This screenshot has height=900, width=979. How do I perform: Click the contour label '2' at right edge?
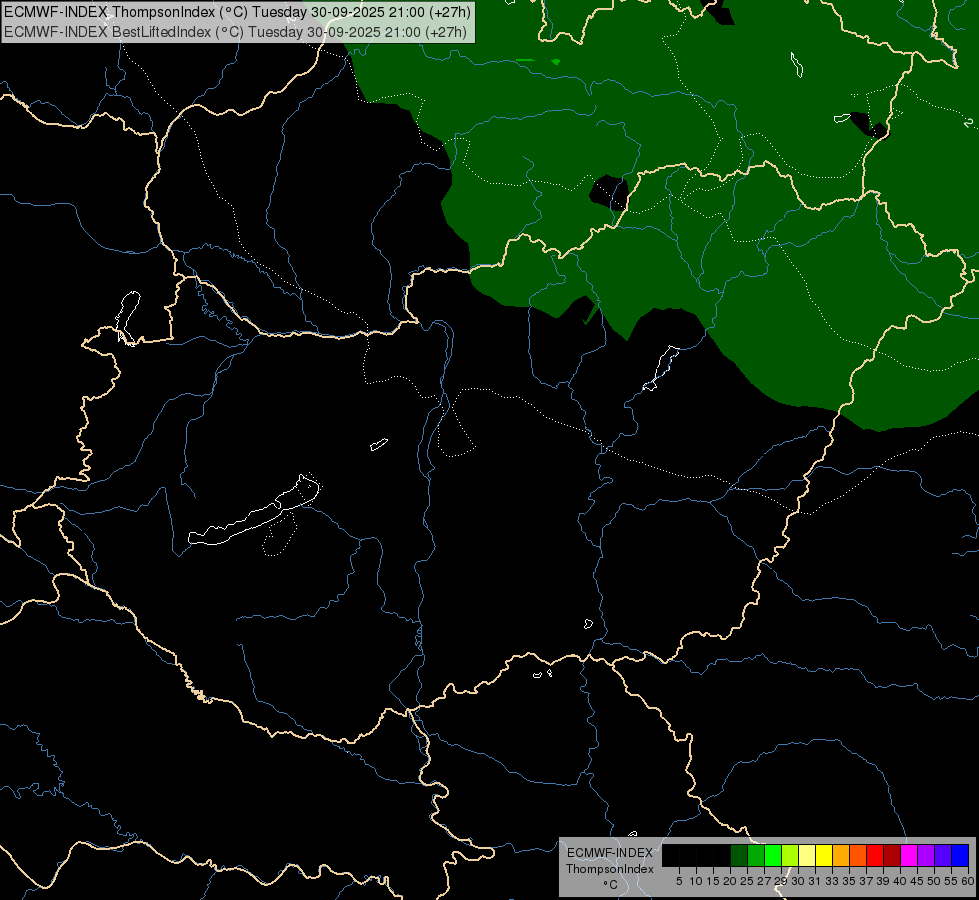[968, 122]
